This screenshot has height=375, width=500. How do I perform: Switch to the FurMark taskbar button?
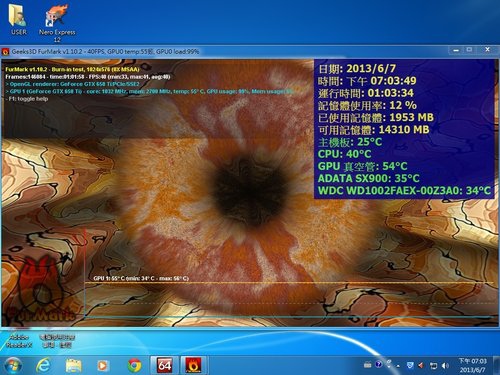pyautogui.click(x=193, y=365)
